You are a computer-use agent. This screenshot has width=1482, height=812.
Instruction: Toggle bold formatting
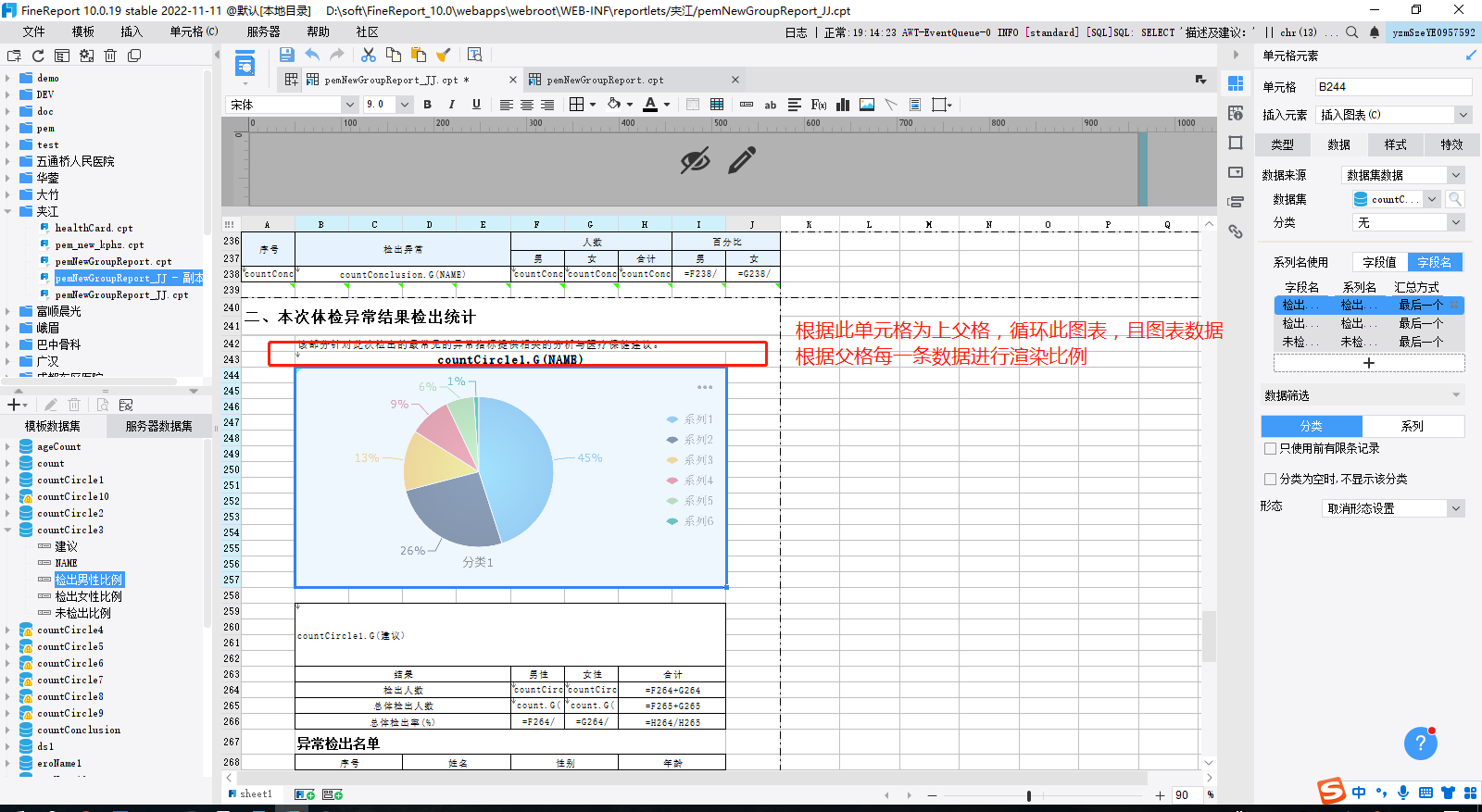[x=427, y=105]
